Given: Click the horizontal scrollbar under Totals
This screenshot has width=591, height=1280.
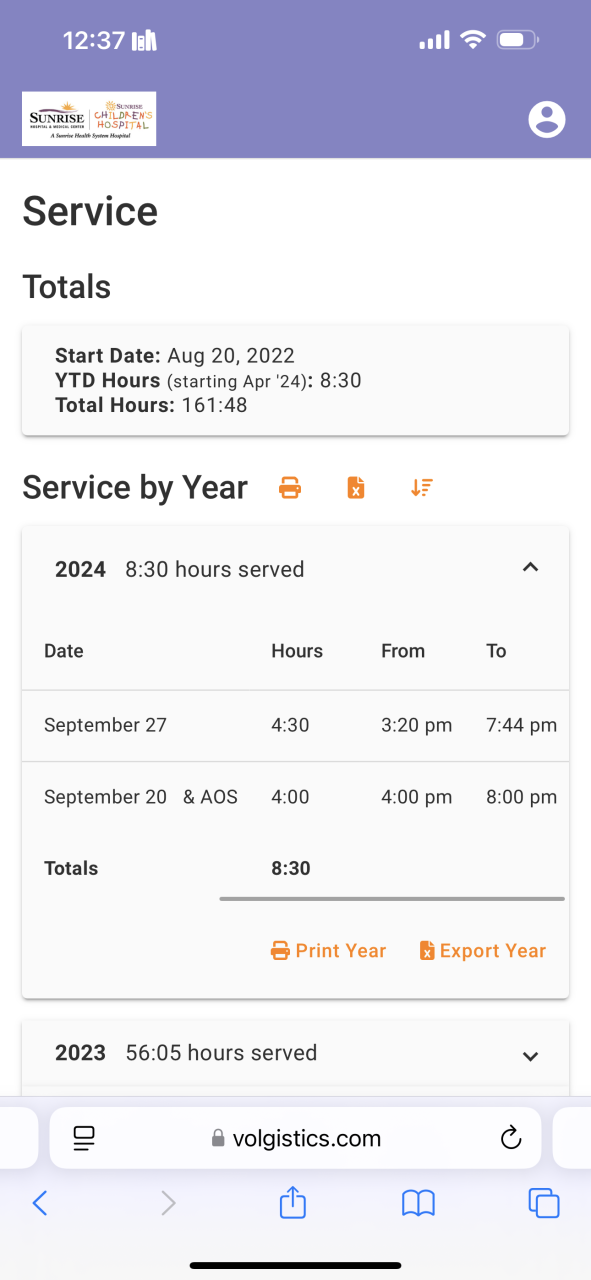Looking at the screenshot, I should coord(392,898).
